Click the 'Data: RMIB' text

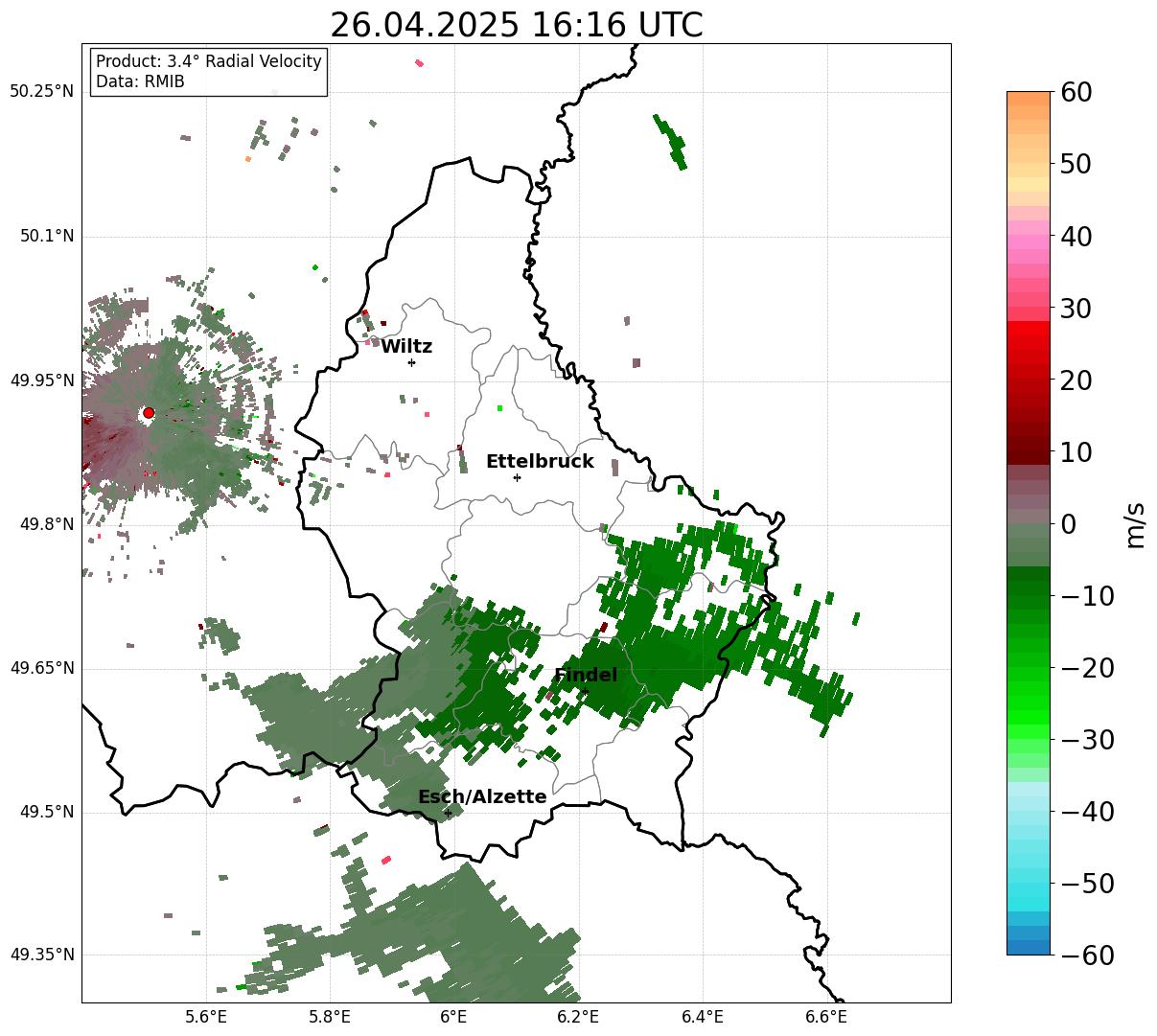140,82
